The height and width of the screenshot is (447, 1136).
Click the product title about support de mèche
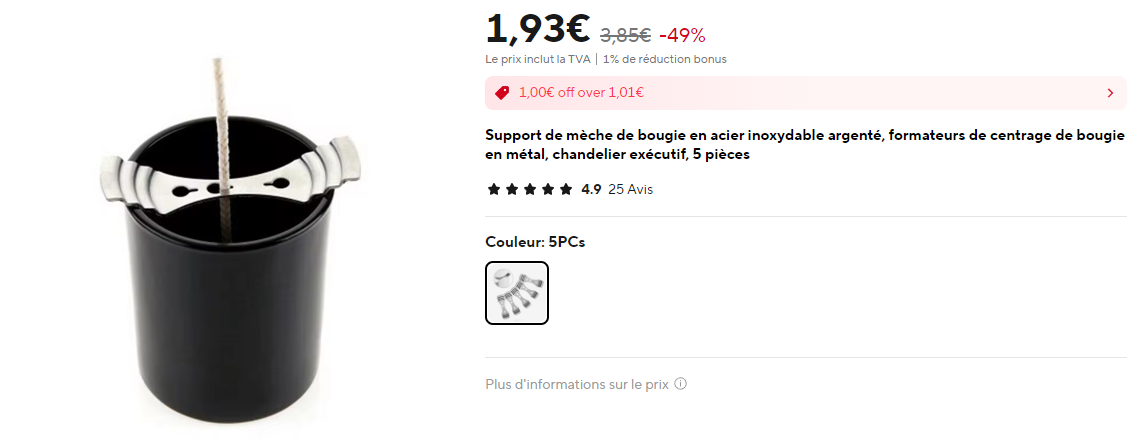click(805, 145)
